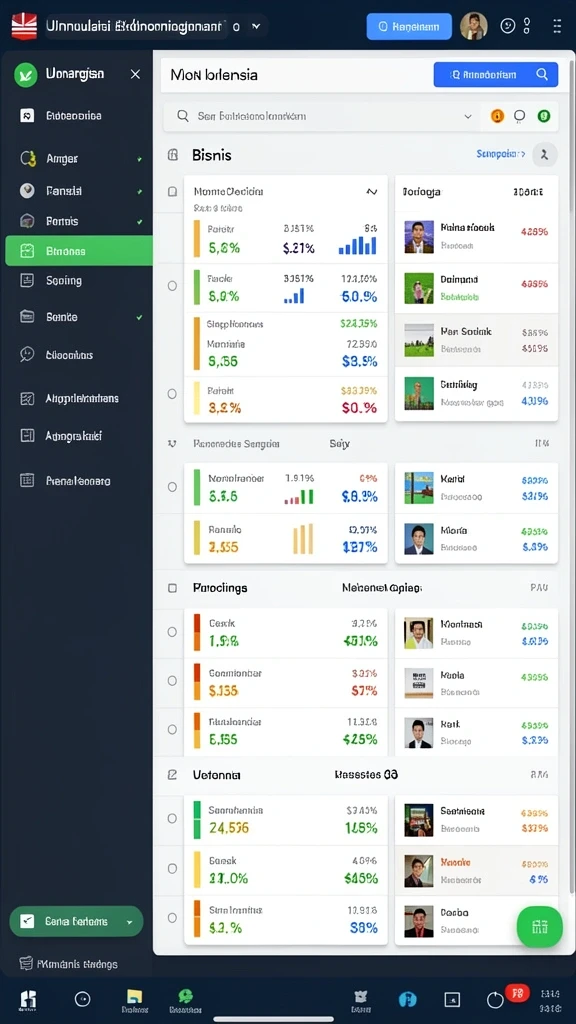The height and width of the screenshot is (1024, 576).
Task: Click the red striped logo icon in the top bar
Action: click(24, 26)
